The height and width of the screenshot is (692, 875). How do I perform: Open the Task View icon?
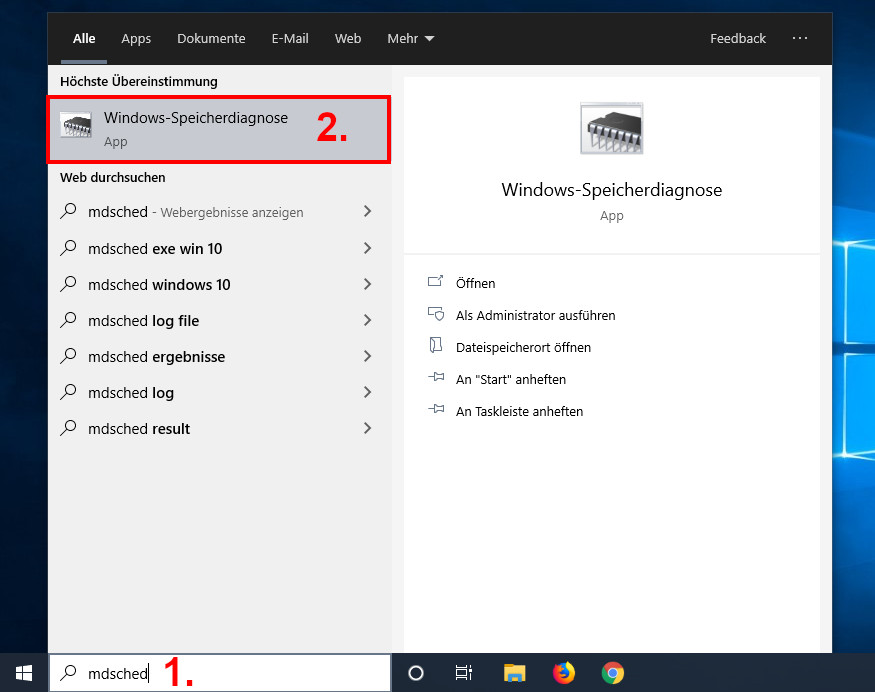(463, 673)
